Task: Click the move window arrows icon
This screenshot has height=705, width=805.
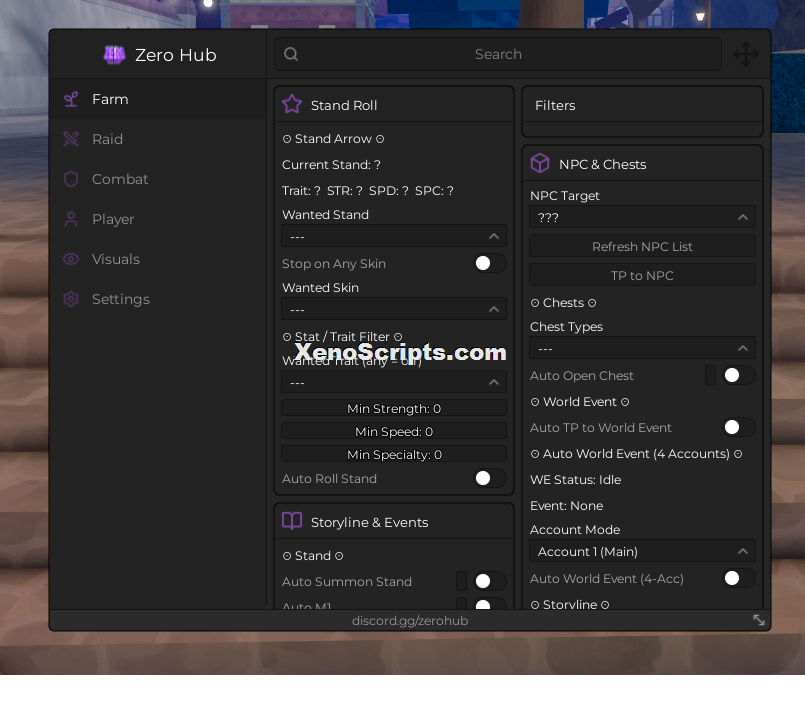Action: coord(745,54)
